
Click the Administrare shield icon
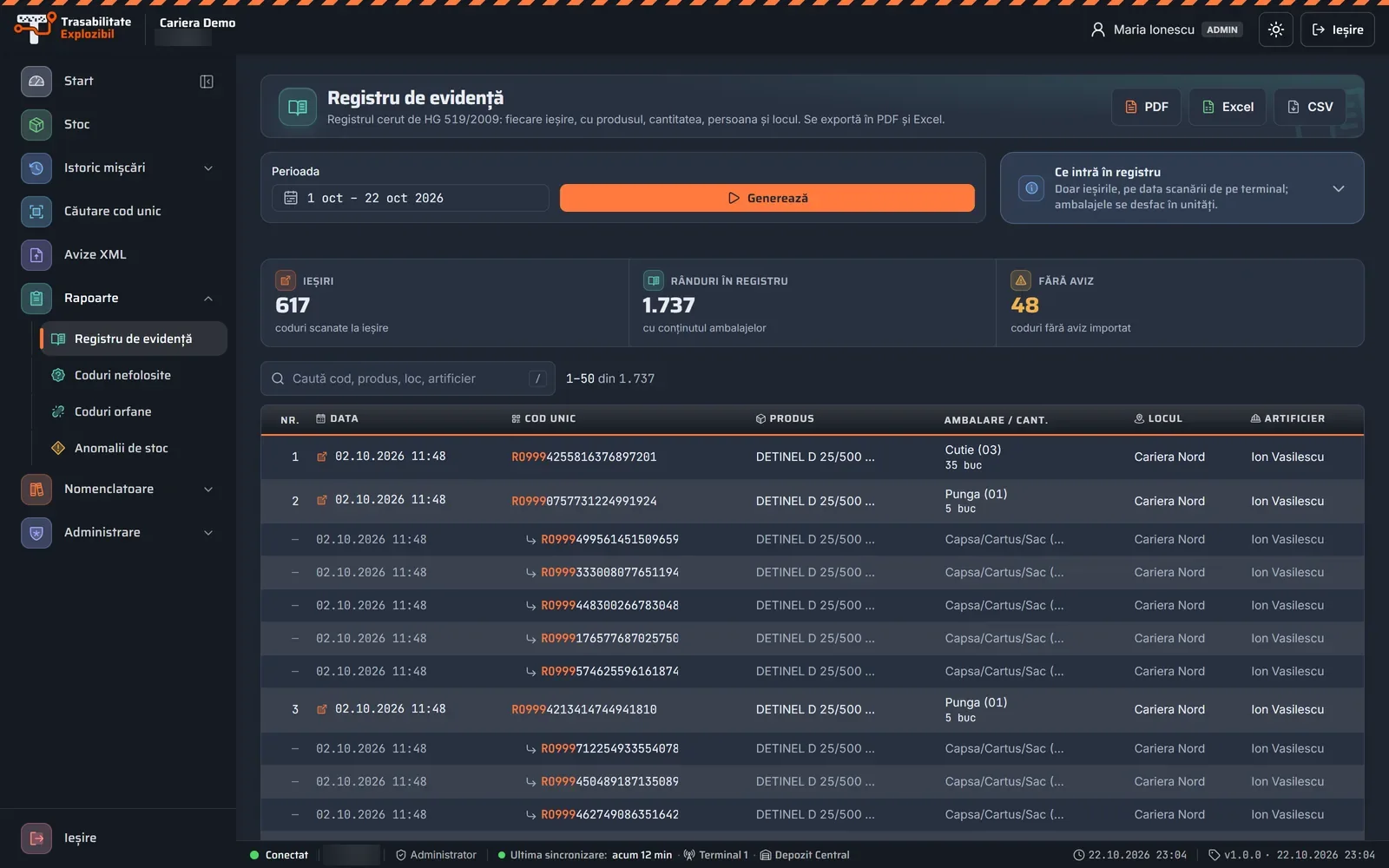click(x=36, y=532)
